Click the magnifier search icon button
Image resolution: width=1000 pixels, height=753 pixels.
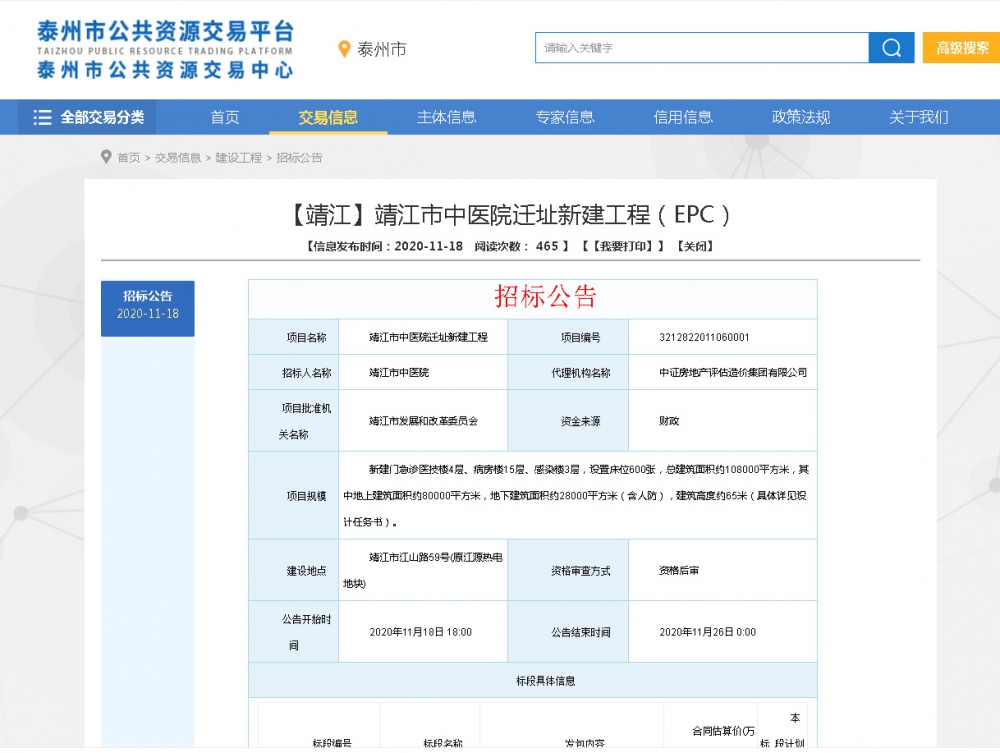tap(891, 48)
